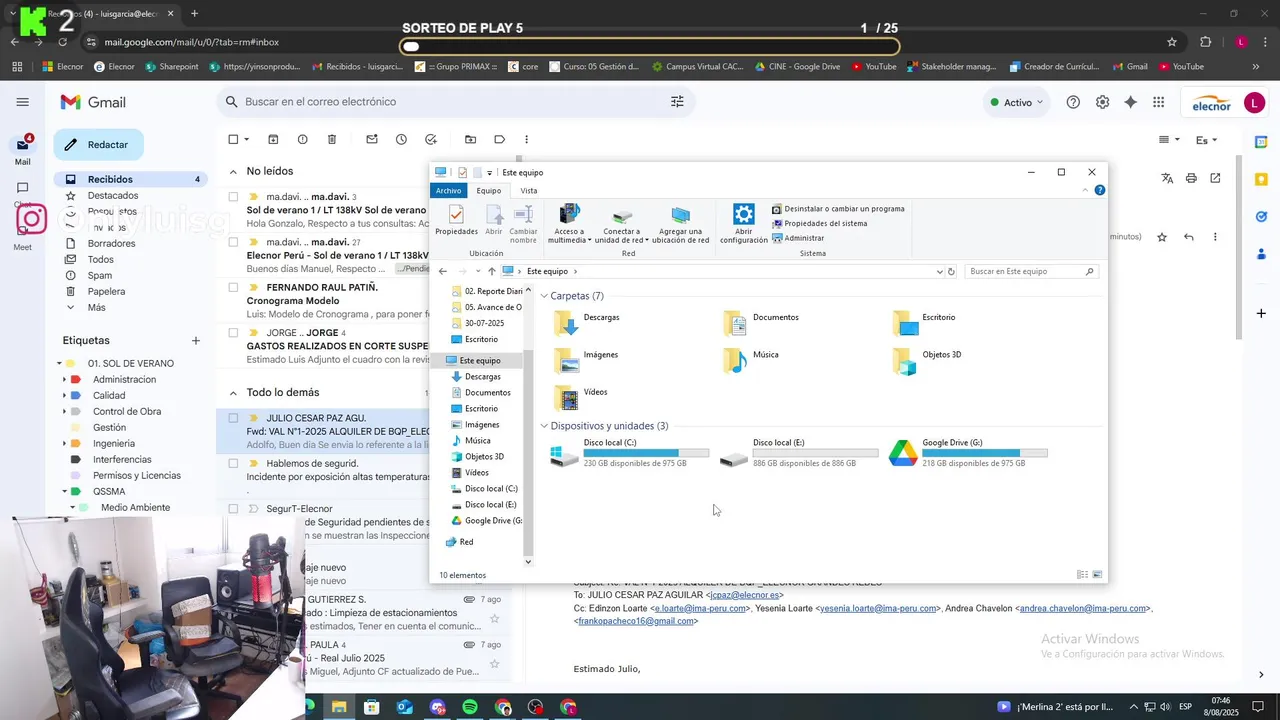Tick the select-all emails checkbox
Image resolution: width=1280 pixels, height=720 pixels.
click(x=233, y=139)
